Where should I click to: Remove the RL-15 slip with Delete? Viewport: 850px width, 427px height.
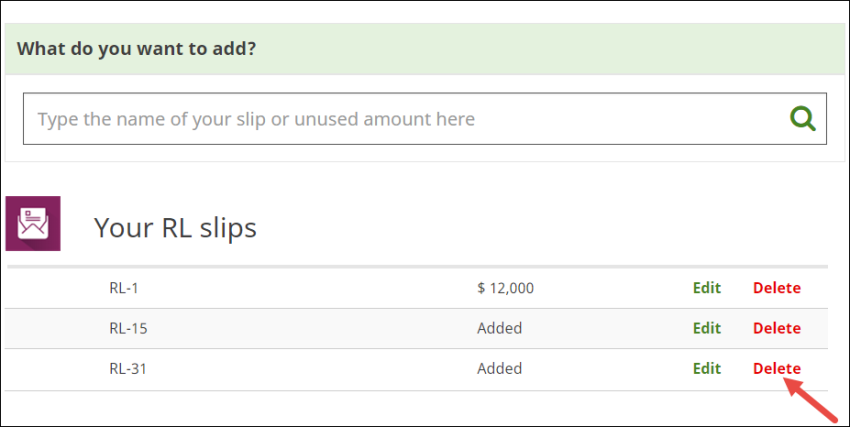click(x=777, y=328)
